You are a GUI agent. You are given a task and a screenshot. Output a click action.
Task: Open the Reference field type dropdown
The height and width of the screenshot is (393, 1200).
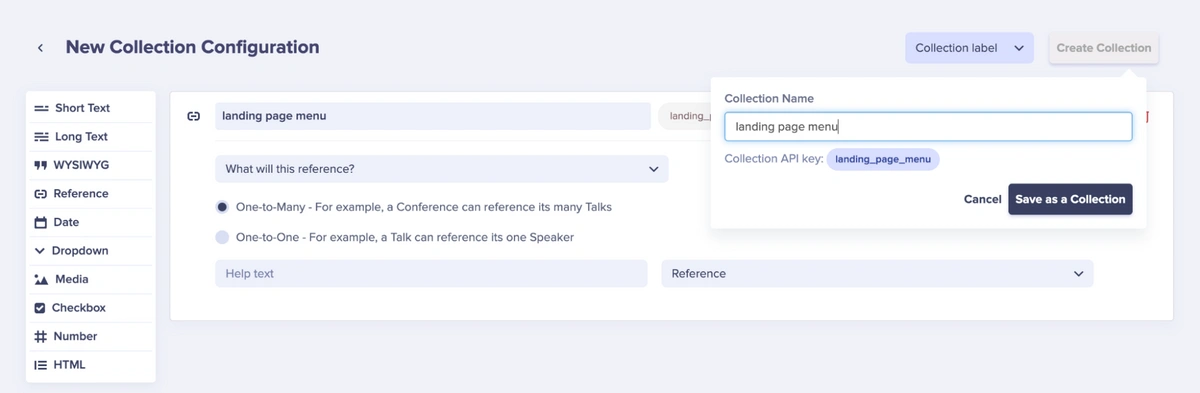pyautogui.click(x=877, y=273)
